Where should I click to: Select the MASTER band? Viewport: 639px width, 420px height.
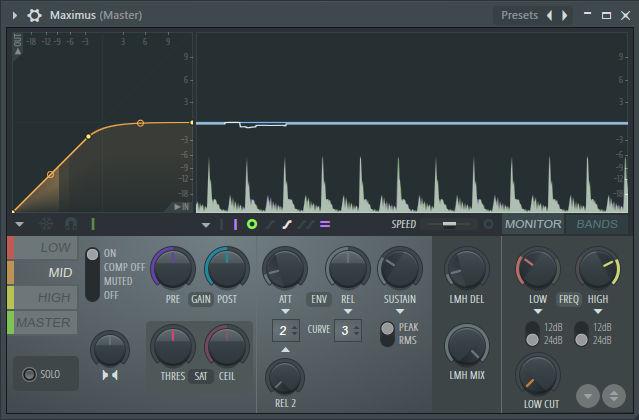pos(42,322)
